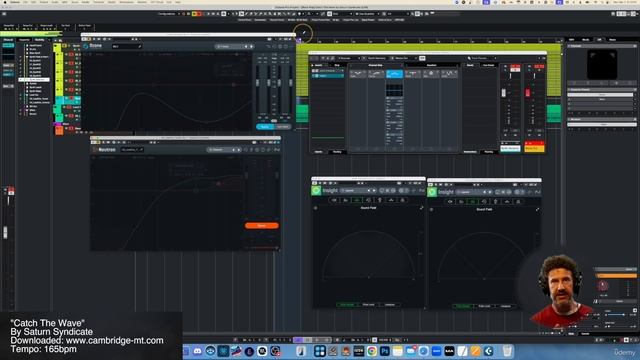Screen dimensions: 640x360
Task: Click the green active module icon in right Insight
Action: pyautogui.click(x=473, y=202)
